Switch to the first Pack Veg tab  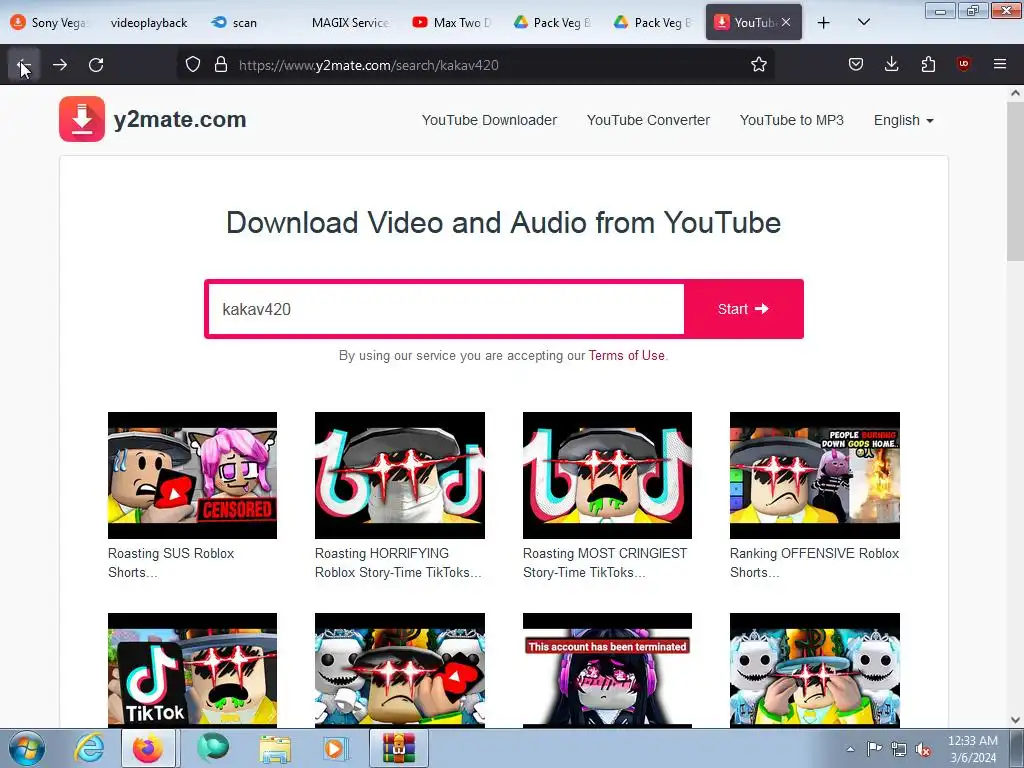pyautogui.click(x=552, y=23)
